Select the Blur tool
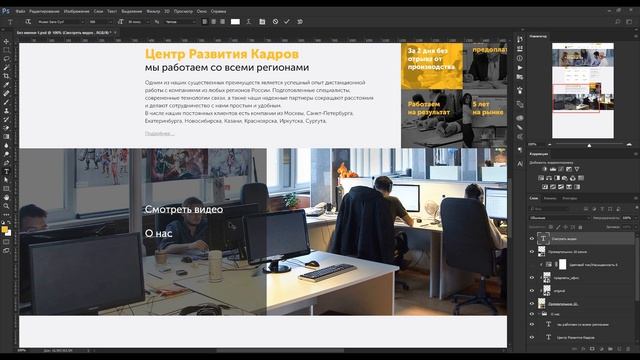 (x=6, y=145)
